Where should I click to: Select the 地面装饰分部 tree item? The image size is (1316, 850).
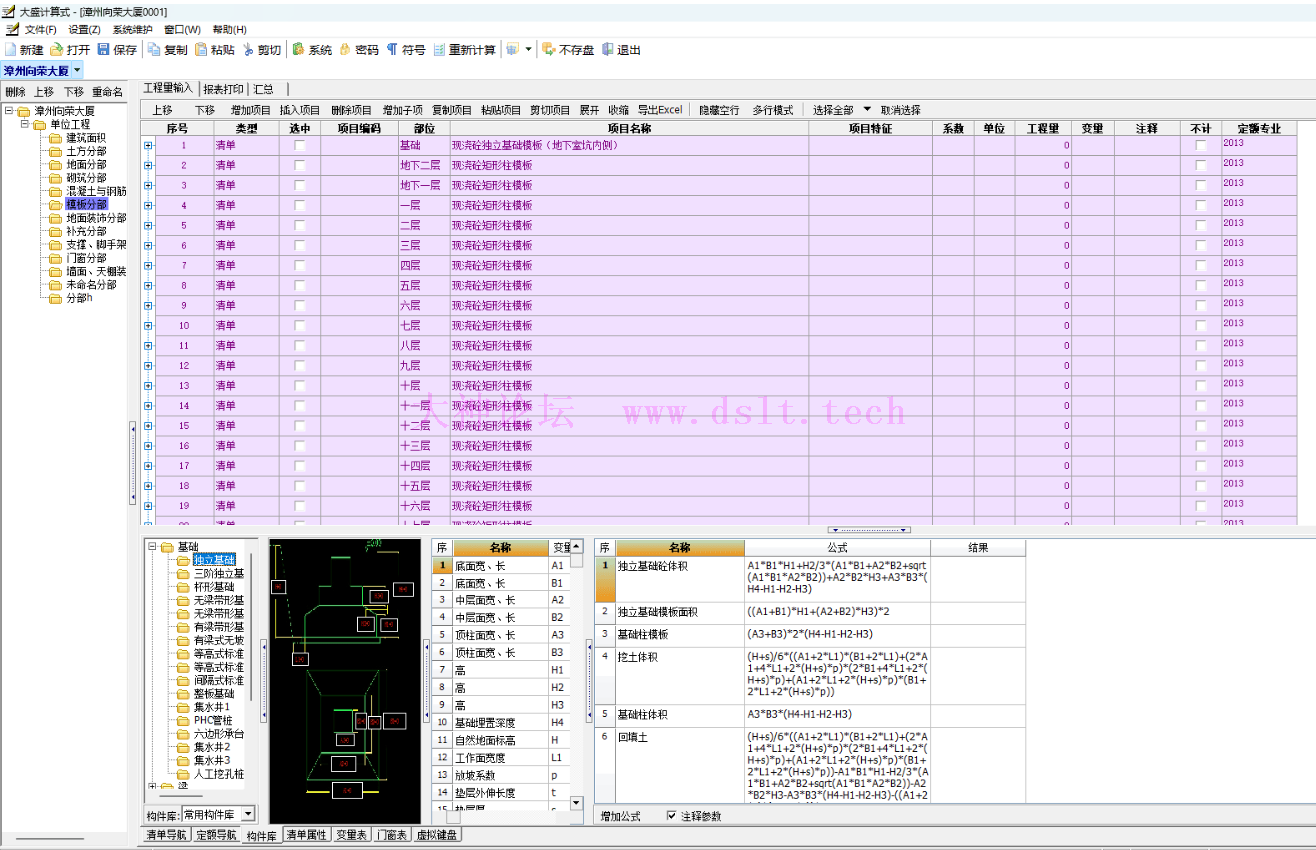click(96, 218)
